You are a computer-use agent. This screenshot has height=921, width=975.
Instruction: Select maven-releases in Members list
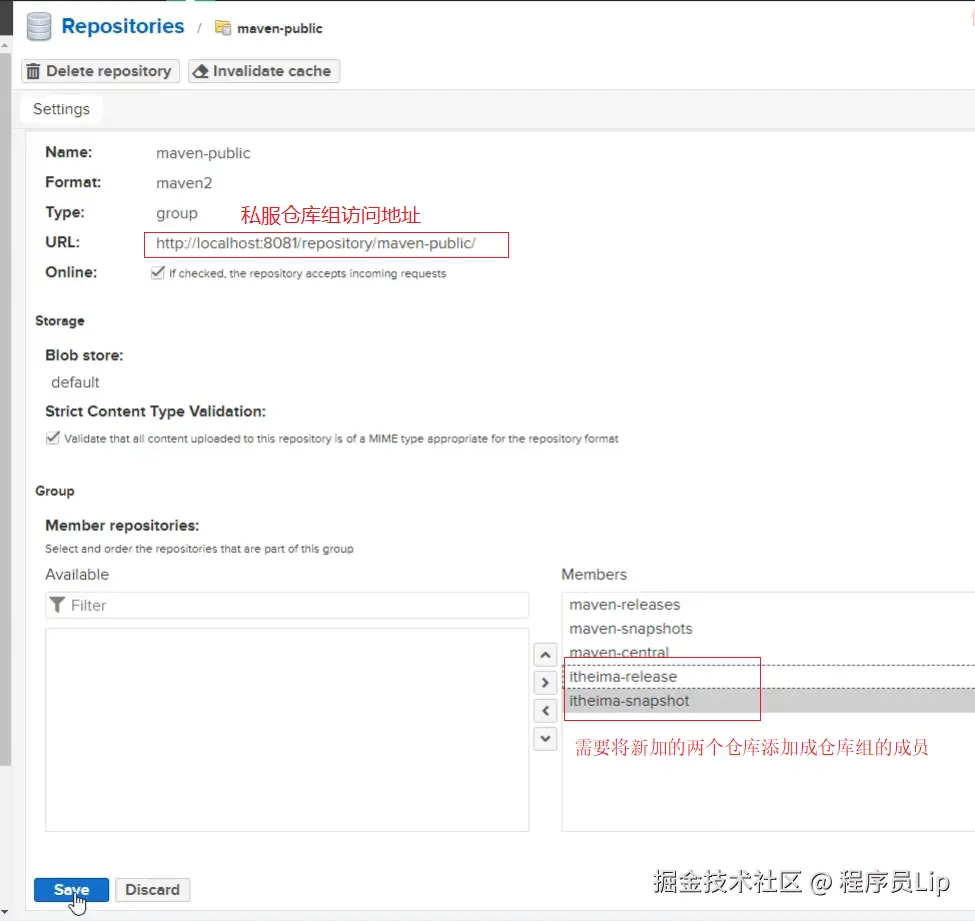pyautogui.click(x=768, y=604)
